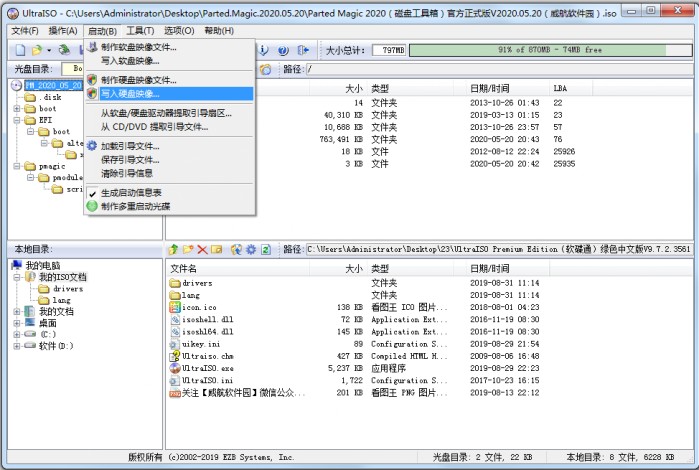Open the 文件(F) menu
The image size is (699, 470).
coord(25,31)
